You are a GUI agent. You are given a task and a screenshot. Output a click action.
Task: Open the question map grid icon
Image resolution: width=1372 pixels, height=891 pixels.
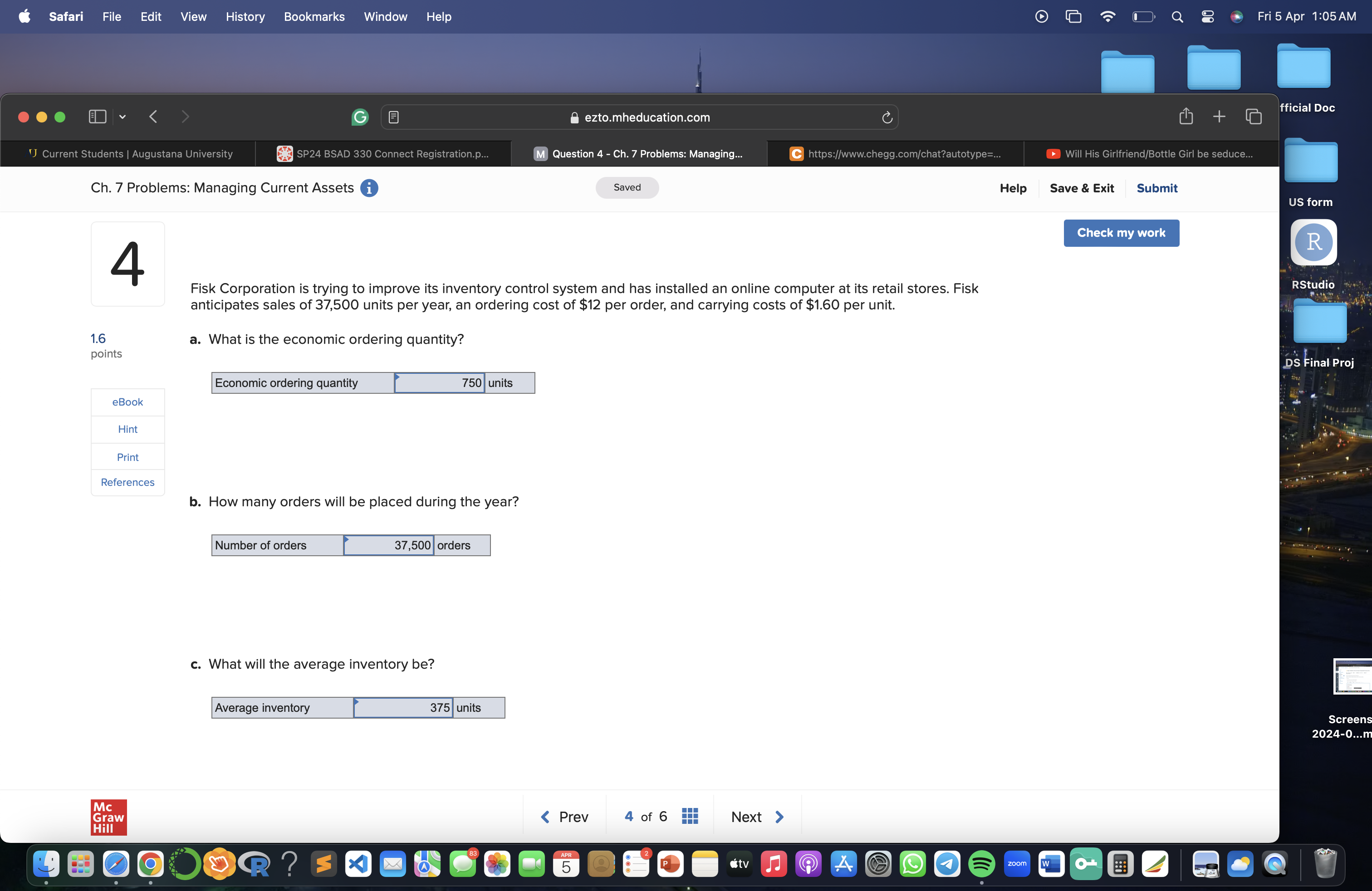(x=690, y=816)
